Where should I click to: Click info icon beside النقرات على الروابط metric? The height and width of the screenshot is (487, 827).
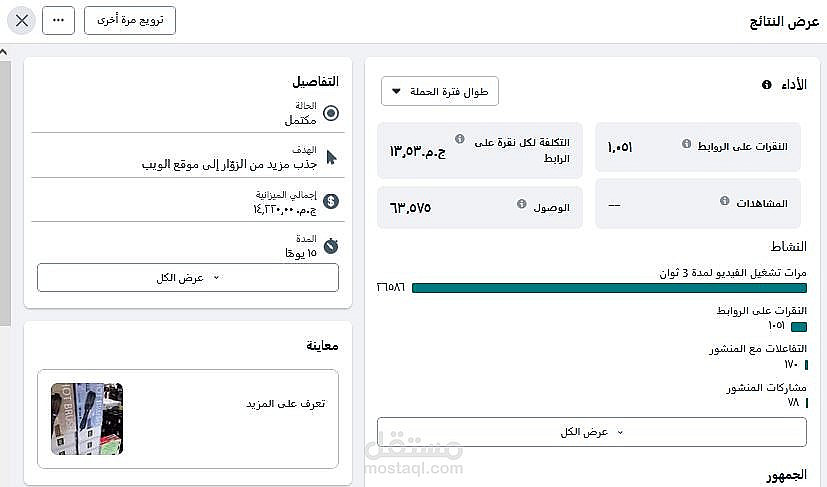click(x=686, y=144)
